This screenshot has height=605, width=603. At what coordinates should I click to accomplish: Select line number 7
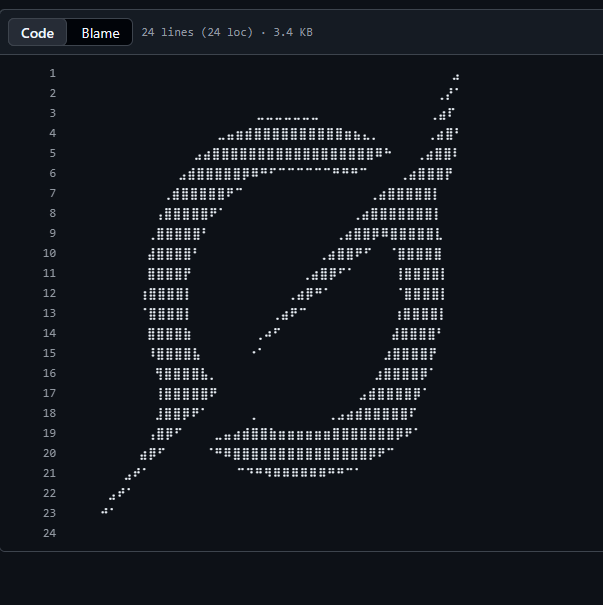point(53,193)
